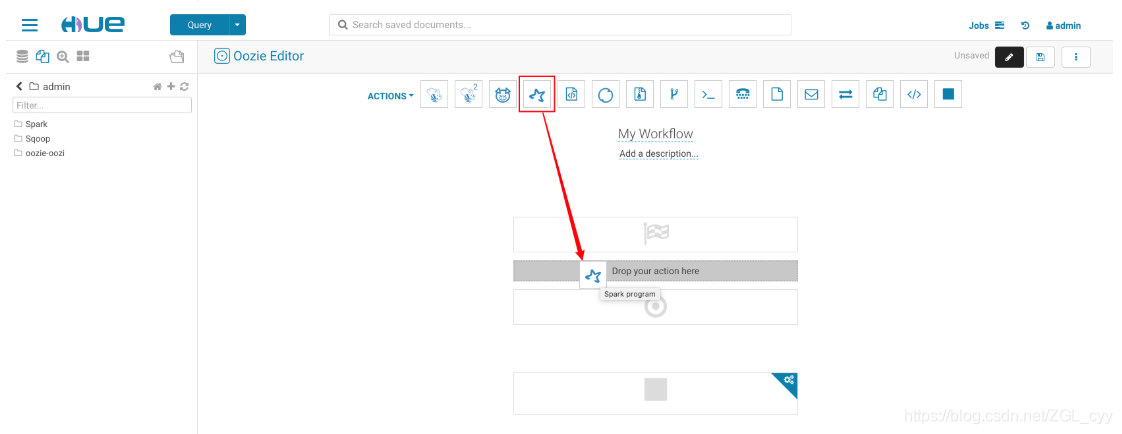Expand the Query button dropdown arrow

pyautogui.click(x=238, y=25)
